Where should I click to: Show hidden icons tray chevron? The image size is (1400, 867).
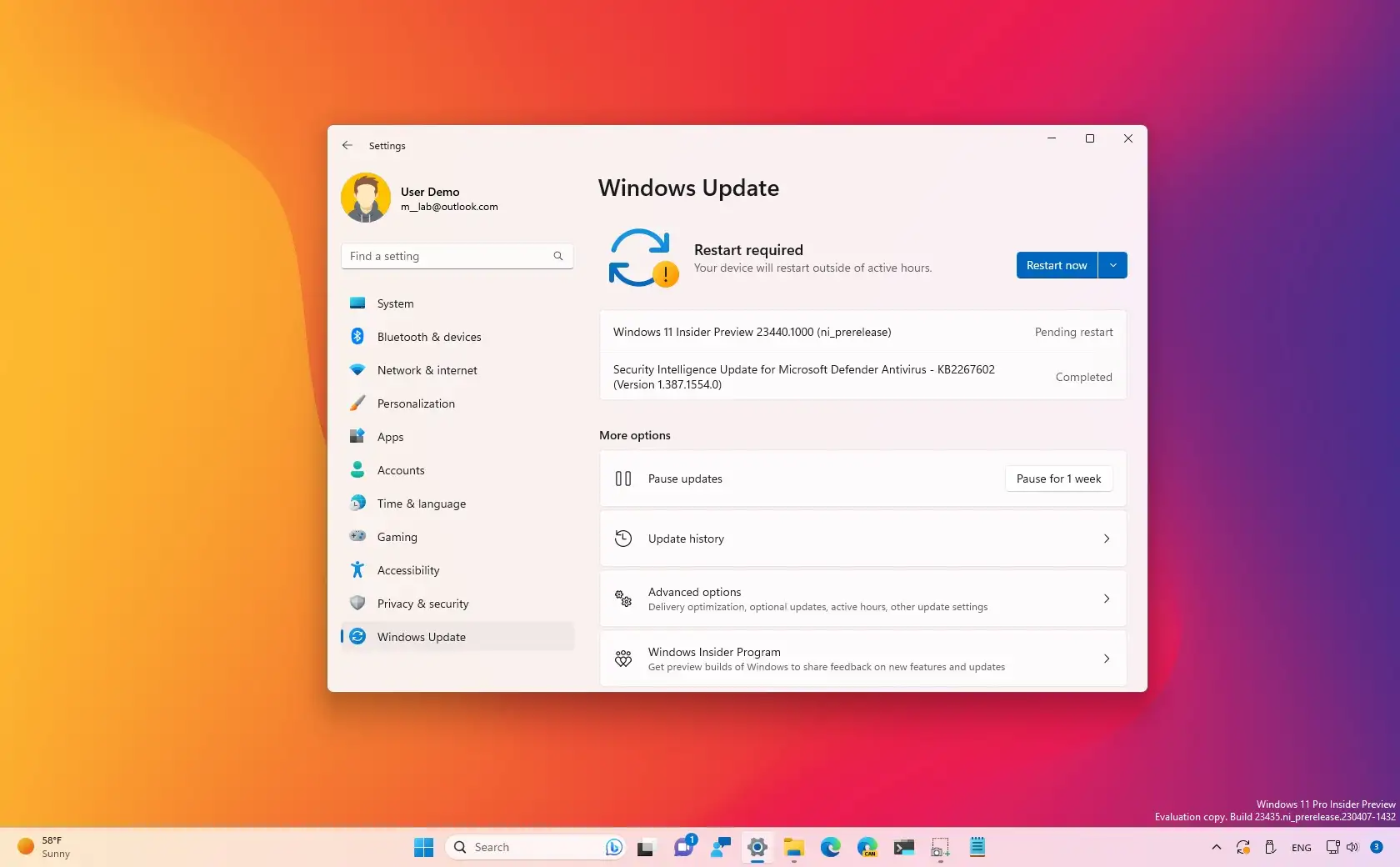click(x=1216, y=847)
